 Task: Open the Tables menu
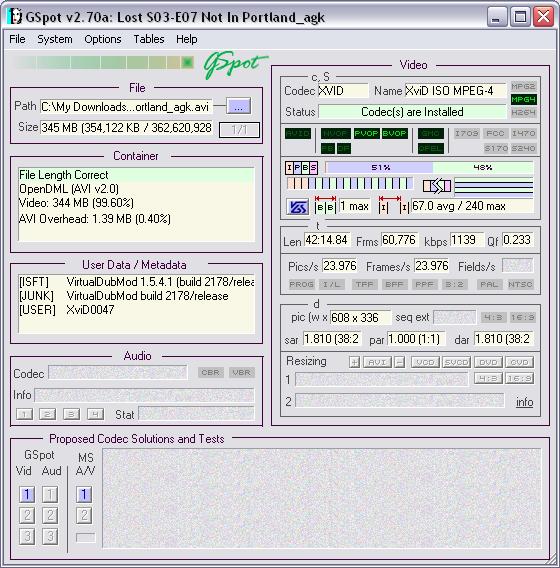click(x=149, y=39)
